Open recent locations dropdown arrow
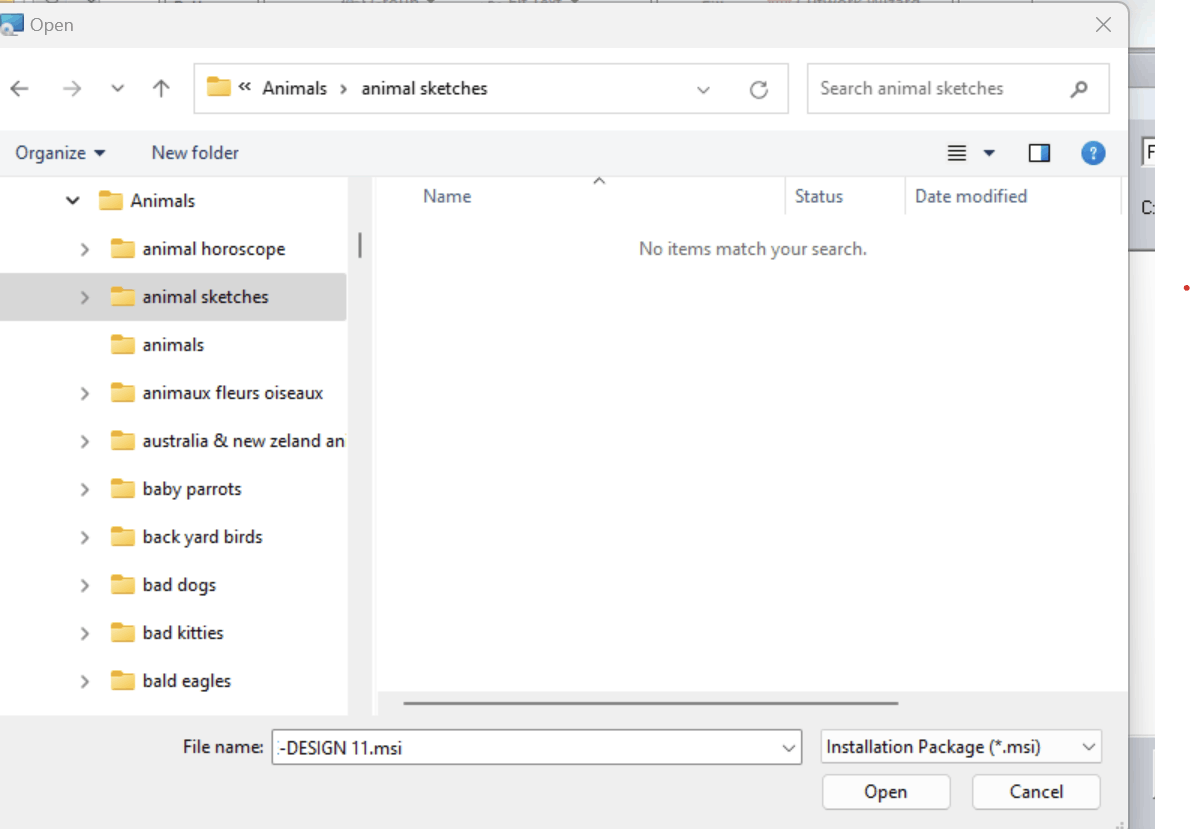The image size is (1191, 829). tap(117, 89)
